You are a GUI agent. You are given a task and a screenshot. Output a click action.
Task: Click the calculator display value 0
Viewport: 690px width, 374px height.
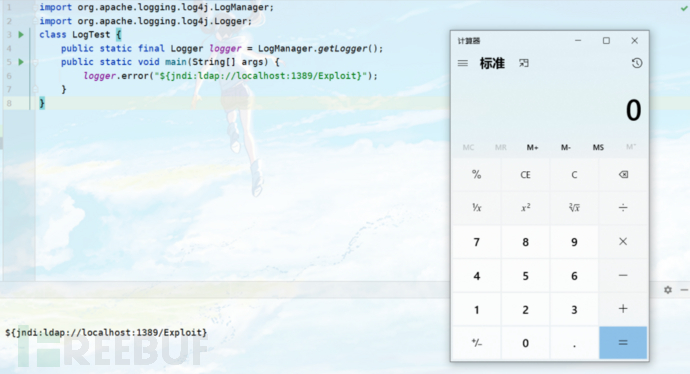[633, 110]
